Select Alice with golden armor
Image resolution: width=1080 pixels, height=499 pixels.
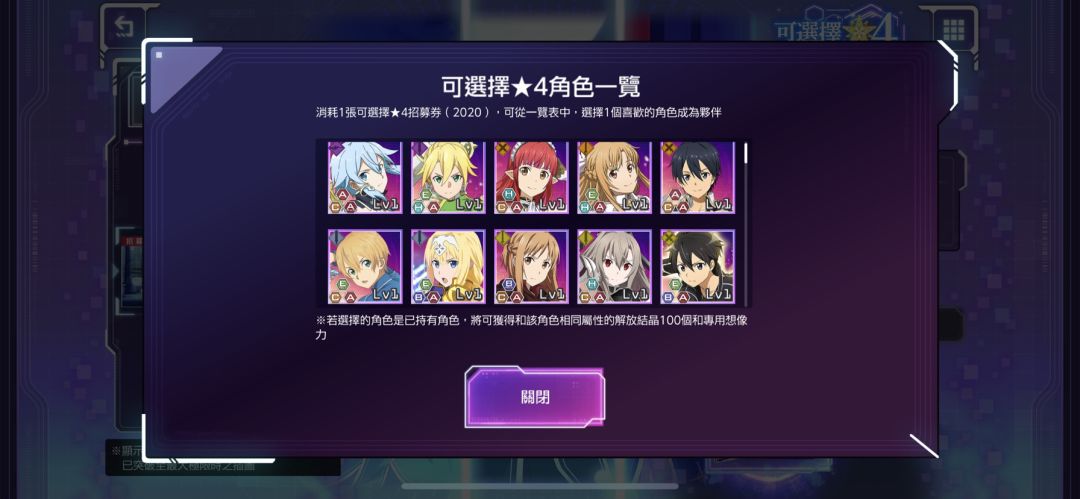448,267
